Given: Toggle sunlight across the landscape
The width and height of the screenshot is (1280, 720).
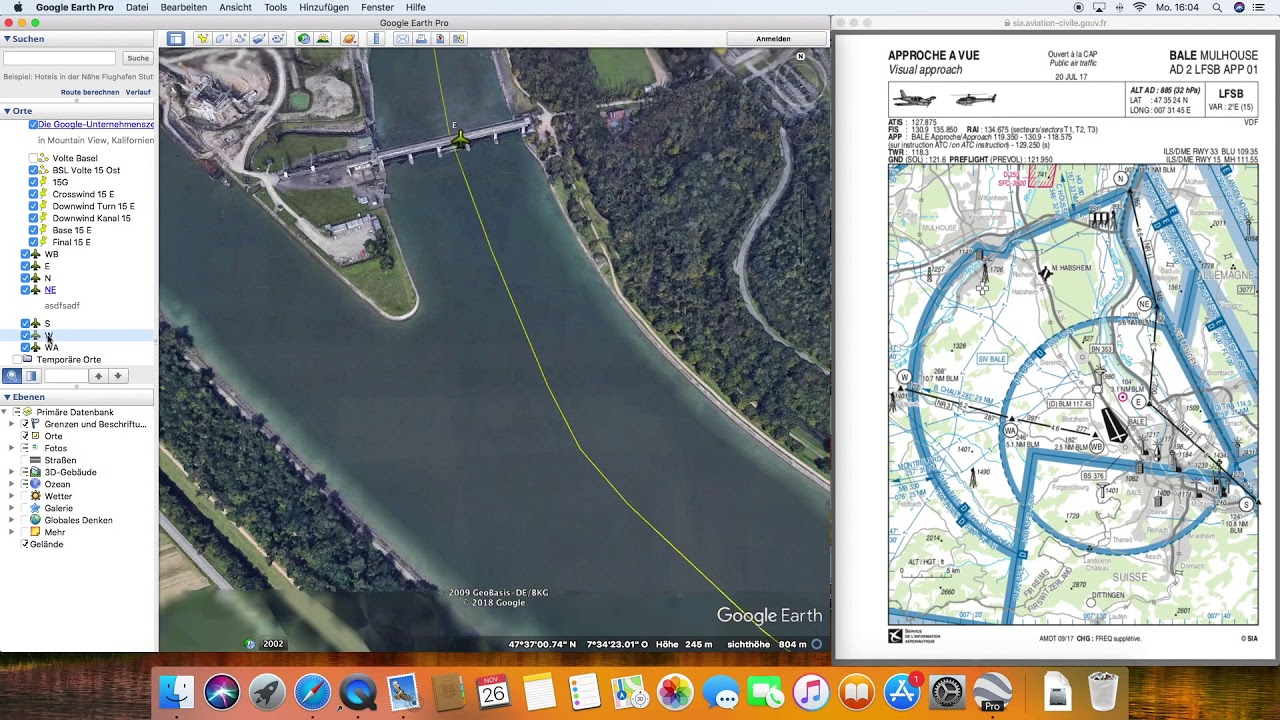Looking at the screenshot, I should pyautogui.click(x=323, y=39).
